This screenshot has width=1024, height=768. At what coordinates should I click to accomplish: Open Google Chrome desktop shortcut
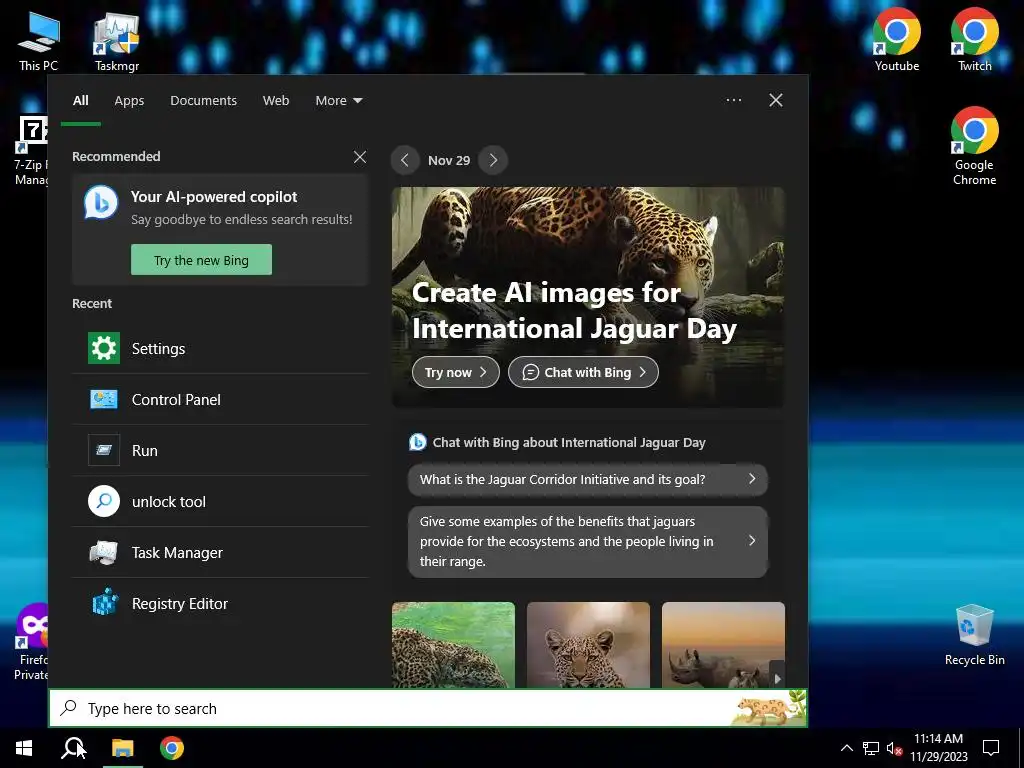pos(974,146)
